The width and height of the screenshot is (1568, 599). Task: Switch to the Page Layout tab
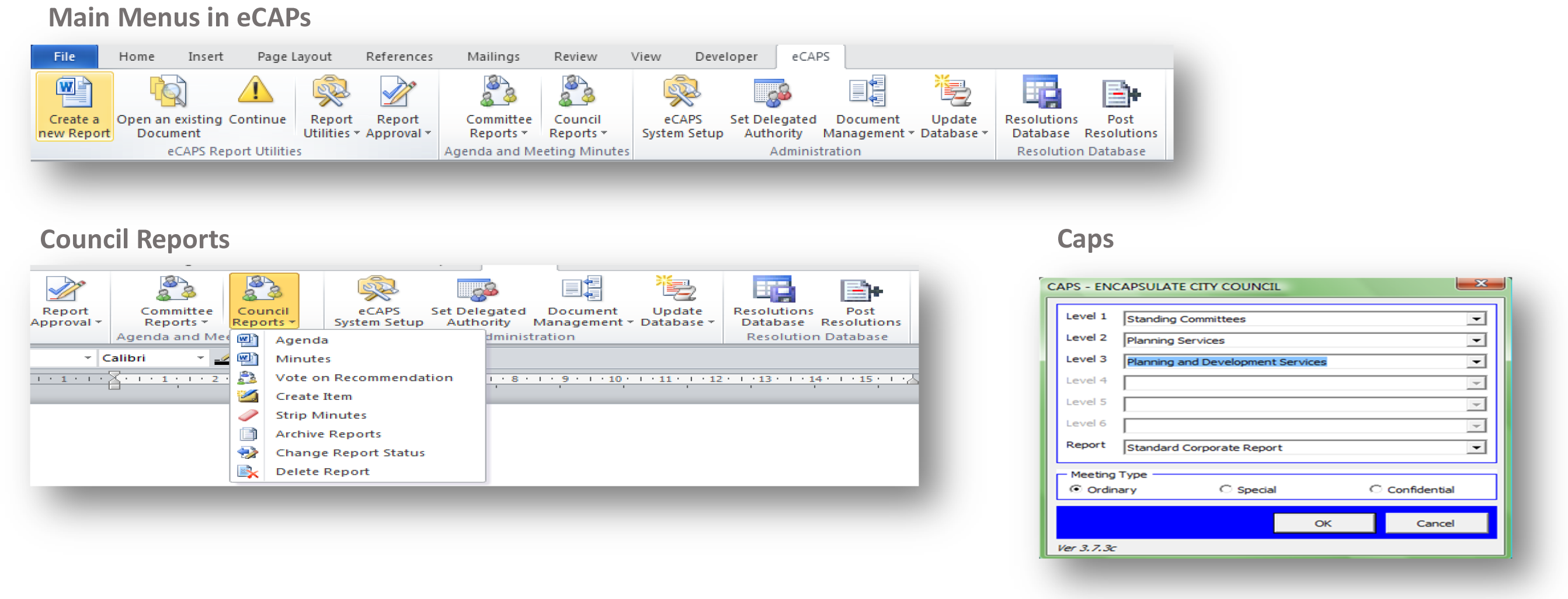[x=294, y=57]
